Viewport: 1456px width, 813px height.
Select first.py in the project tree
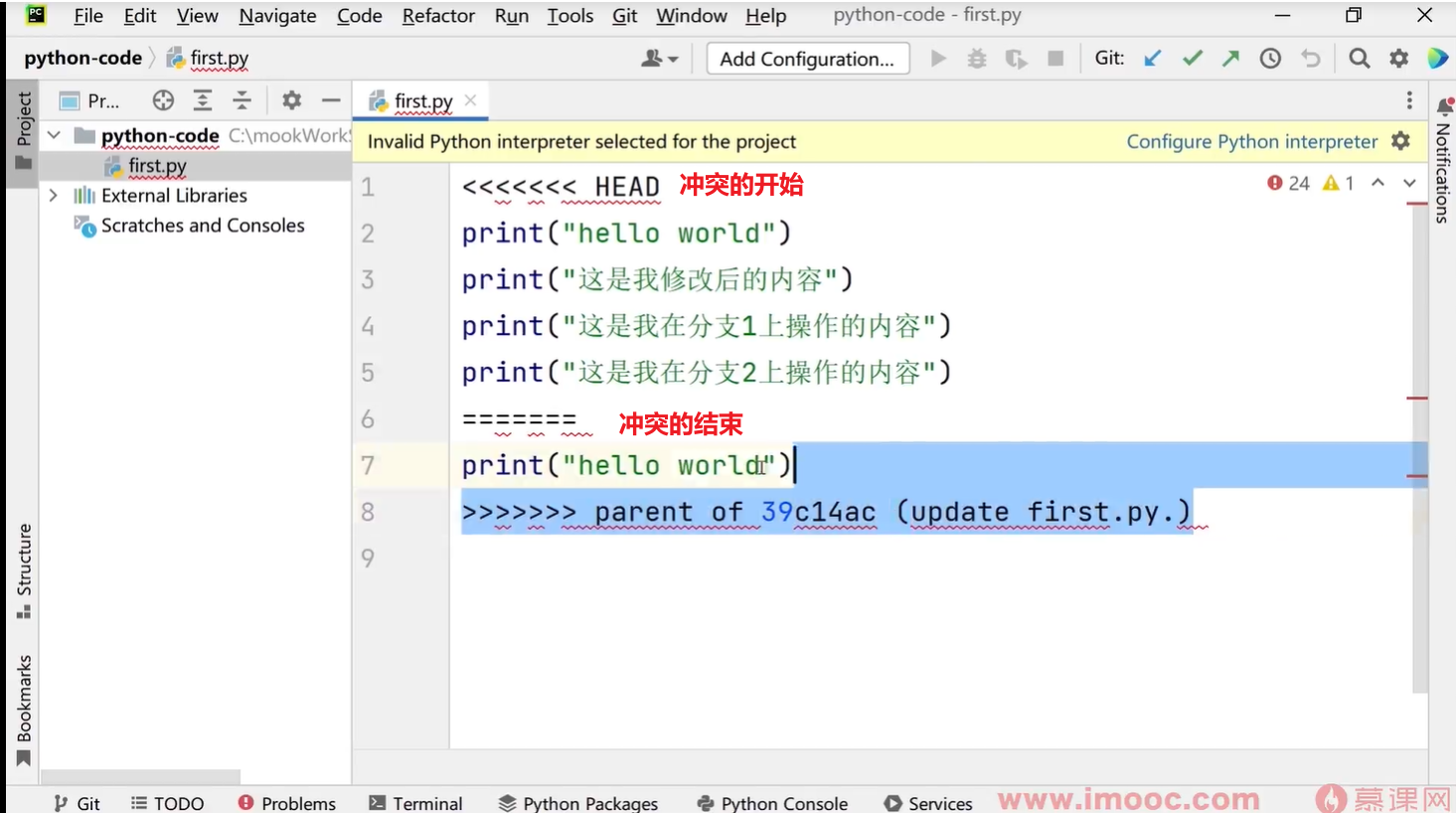(x=157, y=166)
